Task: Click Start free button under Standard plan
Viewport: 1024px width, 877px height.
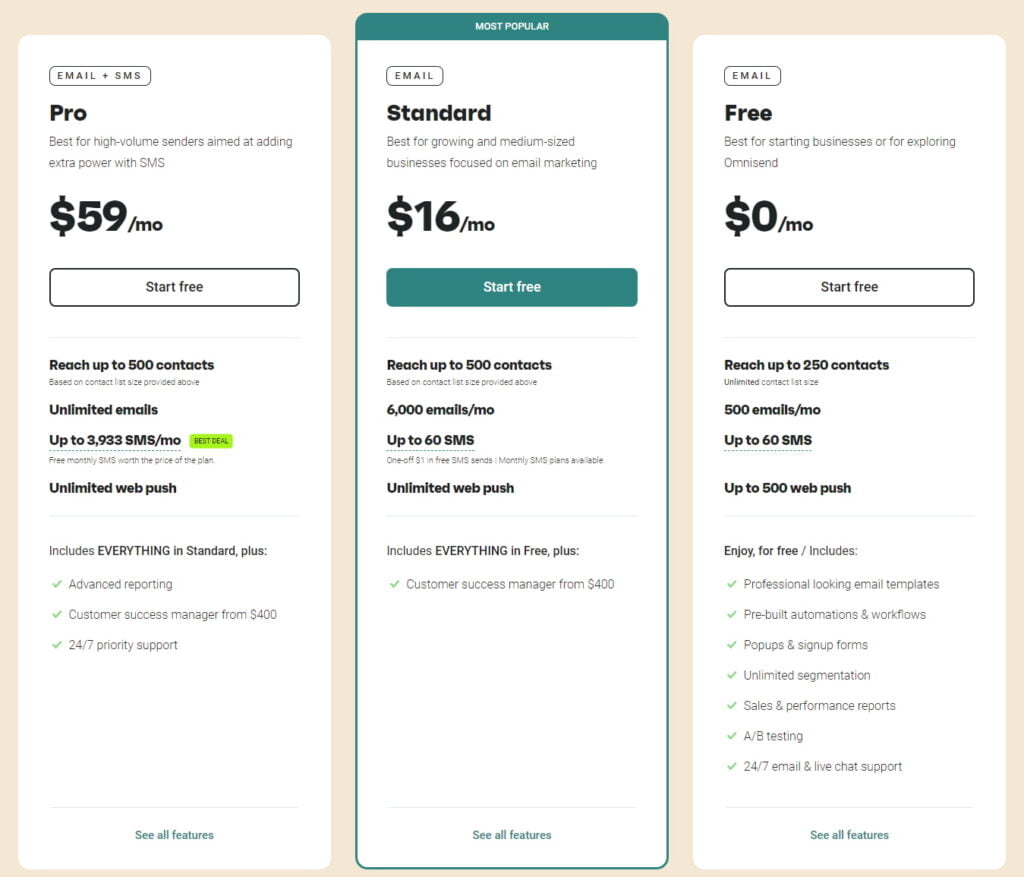Action: tap(511, 287)
